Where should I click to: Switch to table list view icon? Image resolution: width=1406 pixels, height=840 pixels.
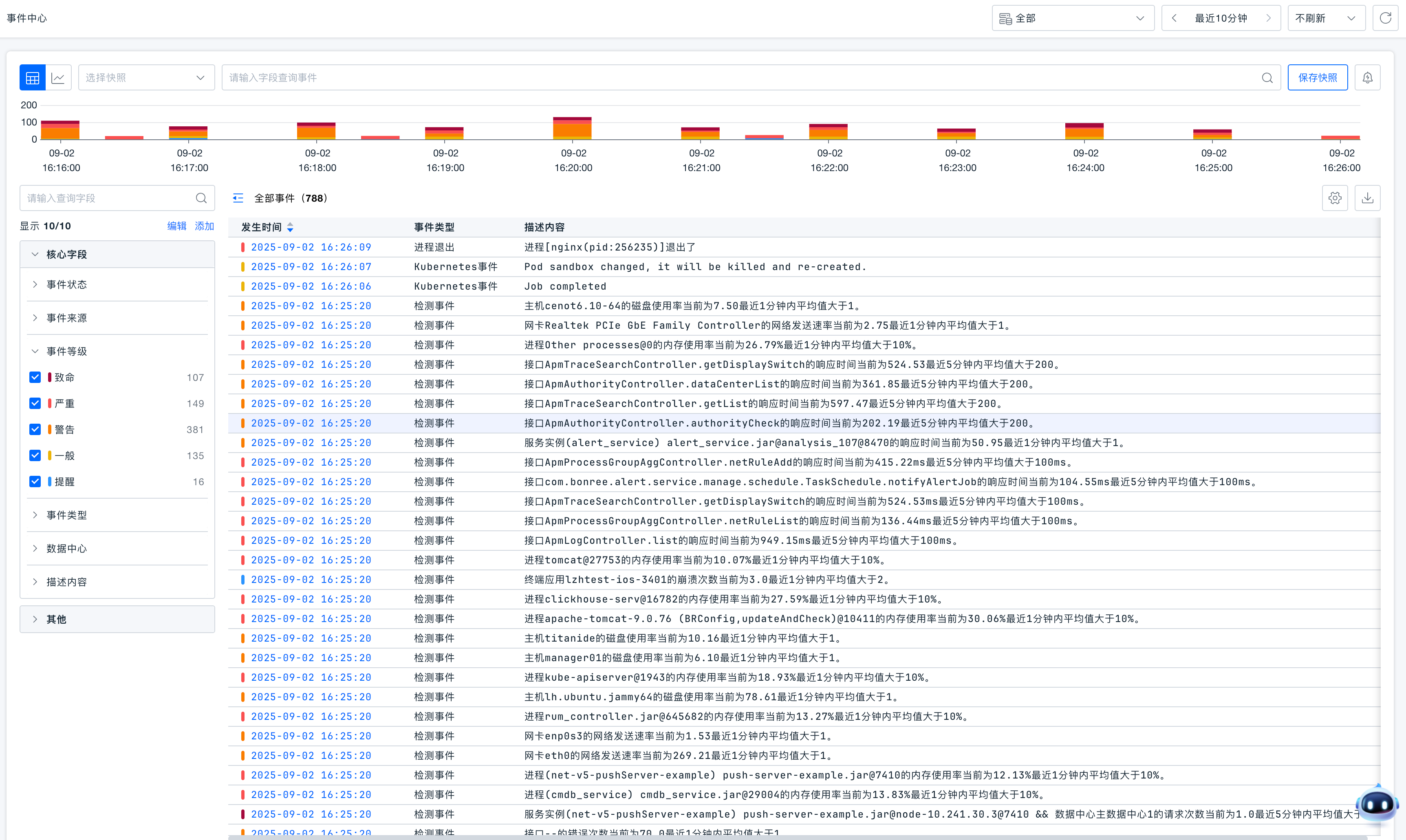click(x=32, y=77)
